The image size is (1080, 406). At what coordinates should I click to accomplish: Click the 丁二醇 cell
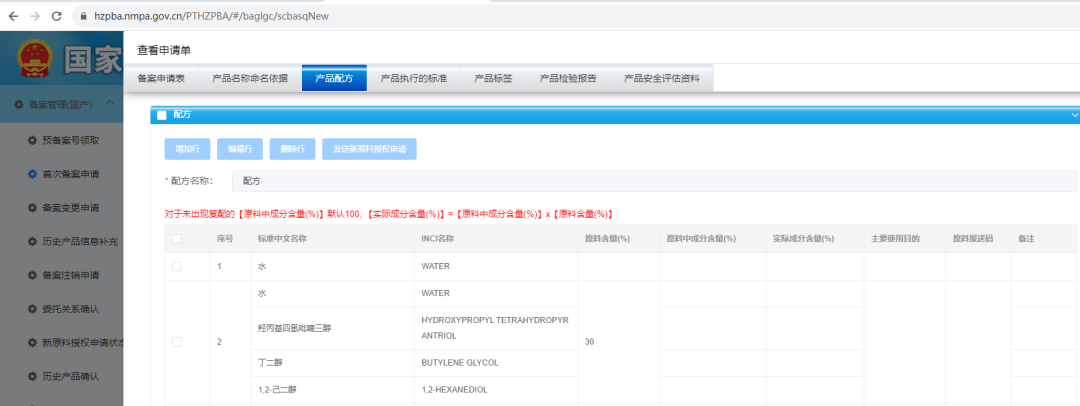tap(333, 363)
